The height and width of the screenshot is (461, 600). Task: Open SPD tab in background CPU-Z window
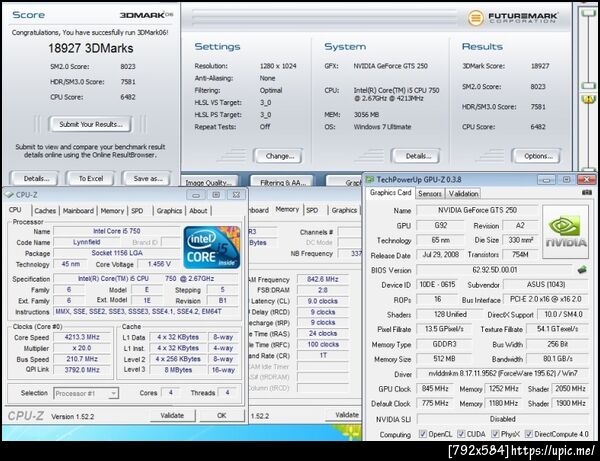click(312, 210)
